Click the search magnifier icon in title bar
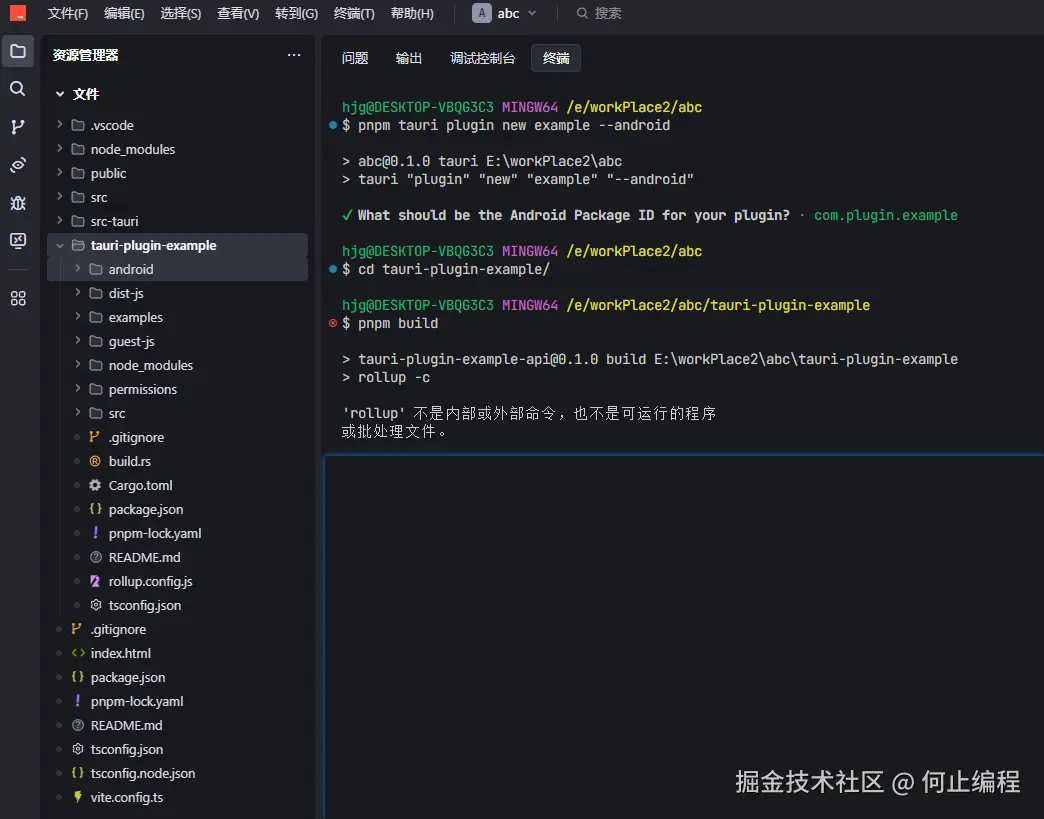Image resolution: width=1044 pixels, height=819 pixels. click(582, 13)
